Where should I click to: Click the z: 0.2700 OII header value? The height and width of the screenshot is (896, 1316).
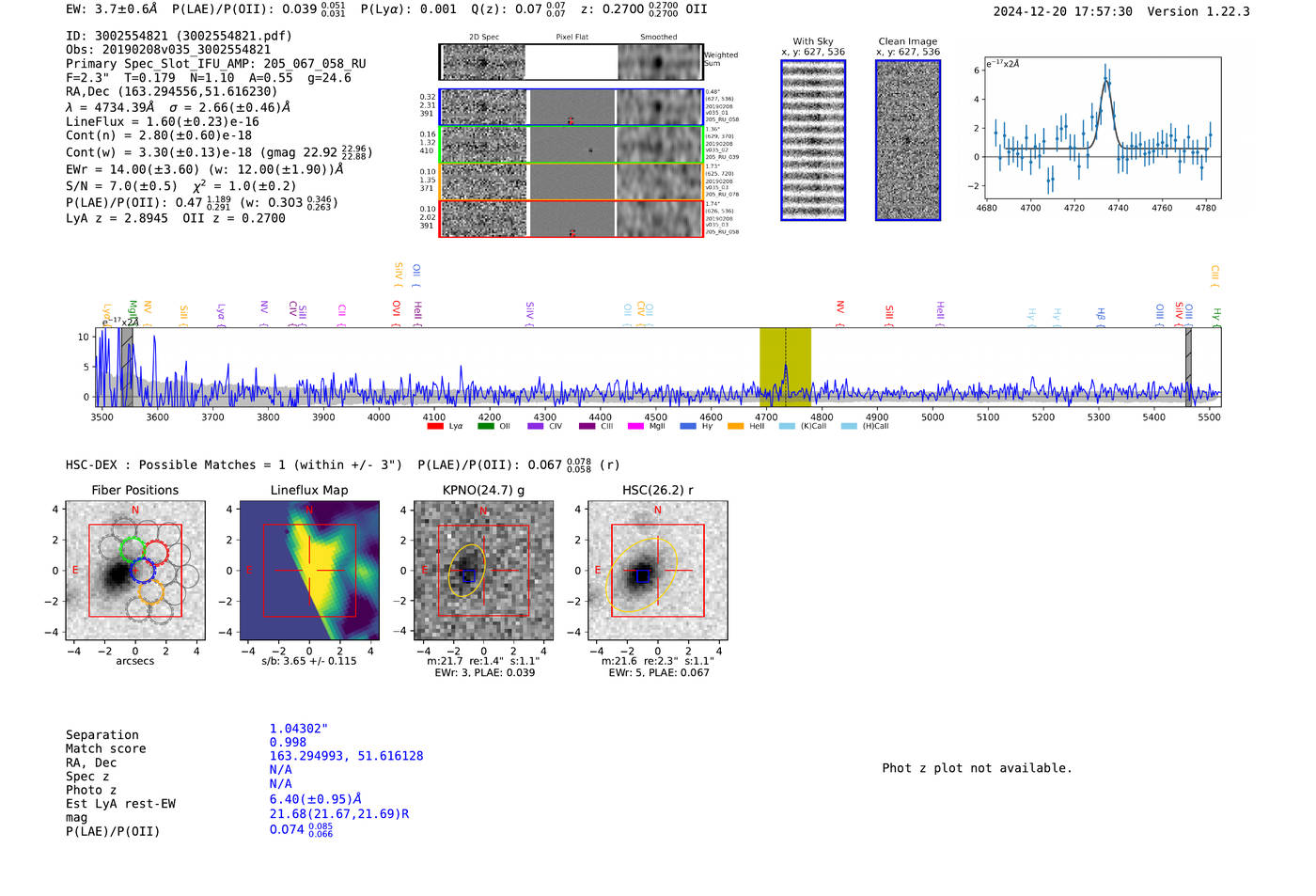click(644, 9)
